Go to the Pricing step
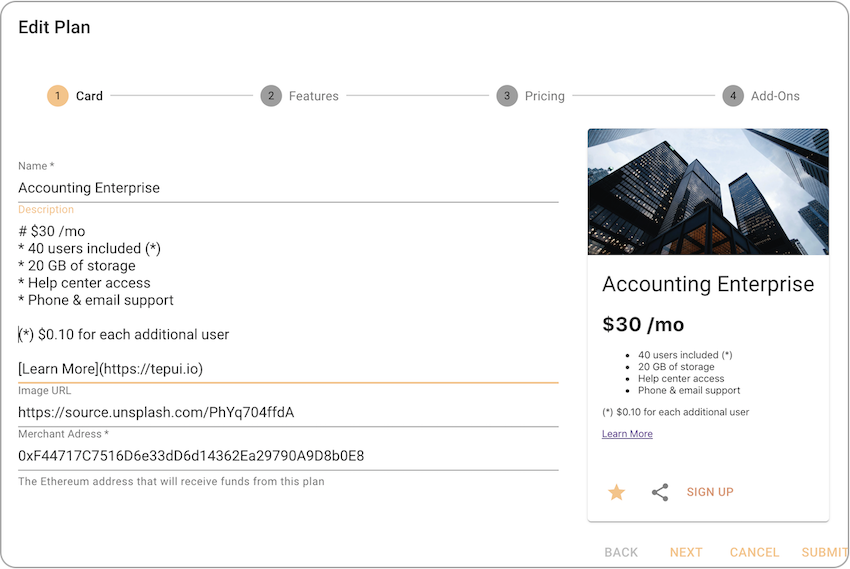850x569 pixels. coord(545,96)
